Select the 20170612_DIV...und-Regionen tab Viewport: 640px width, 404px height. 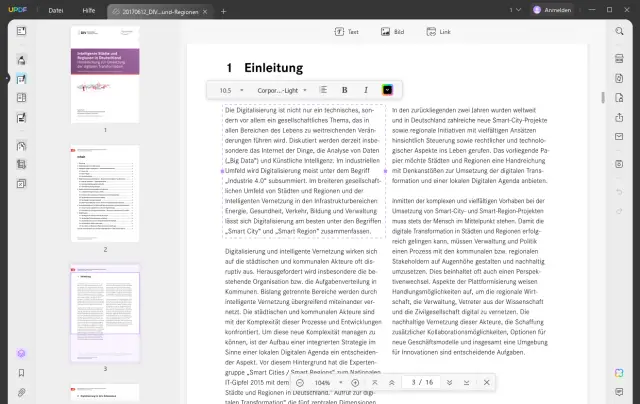158,12
